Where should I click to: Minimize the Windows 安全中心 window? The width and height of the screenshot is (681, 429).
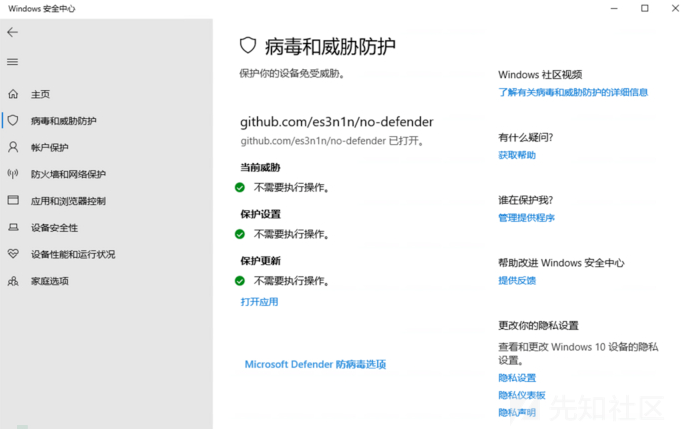[x=614, y=8]
